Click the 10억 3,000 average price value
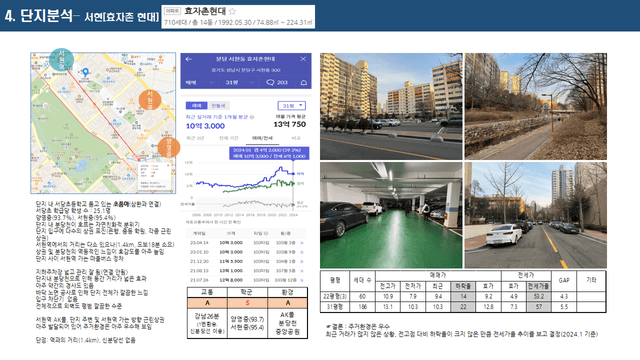 pyautogui.click(x=205, y=126)
